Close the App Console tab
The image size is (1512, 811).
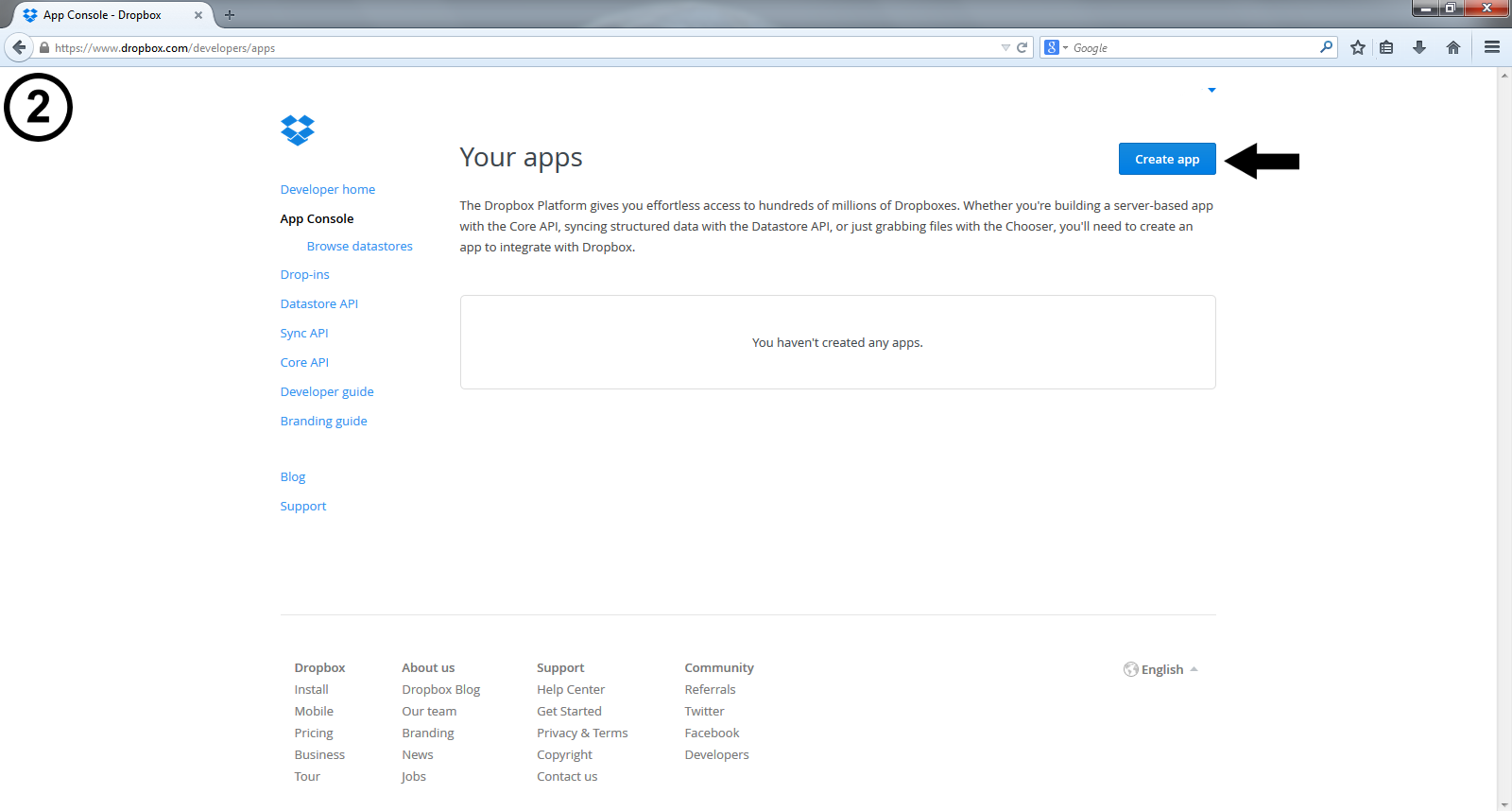[198, 15]
